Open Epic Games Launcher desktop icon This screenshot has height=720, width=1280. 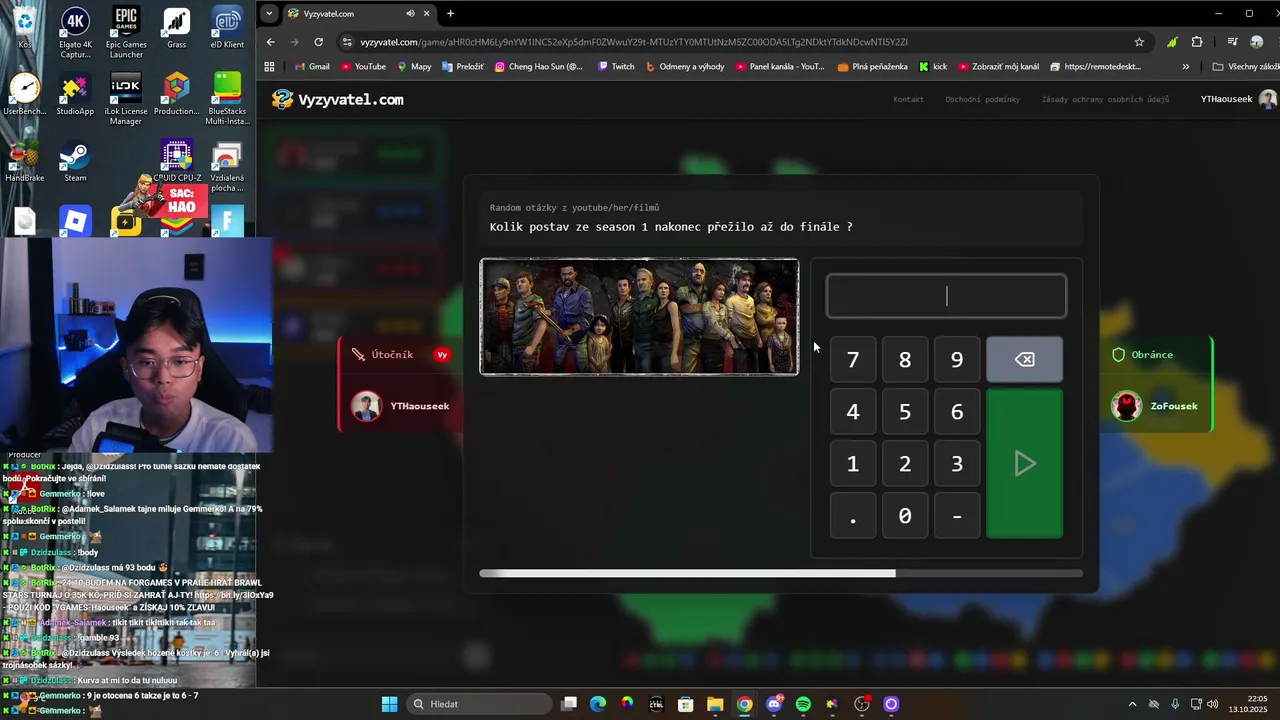pyautogui.click(x=126, y=33)
